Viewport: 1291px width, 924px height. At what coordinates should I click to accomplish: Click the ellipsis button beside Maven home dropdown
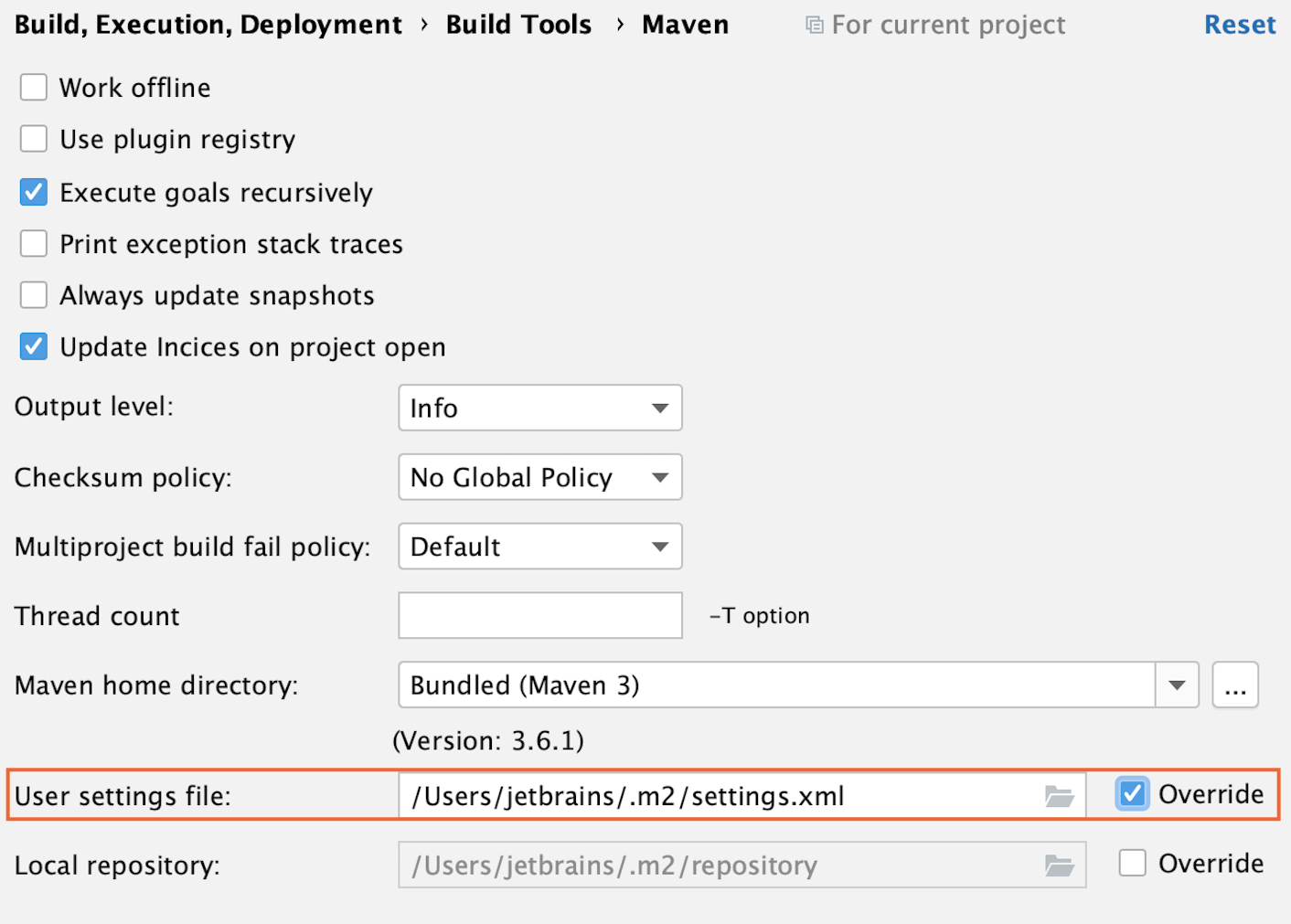[x=1235, y=685]
